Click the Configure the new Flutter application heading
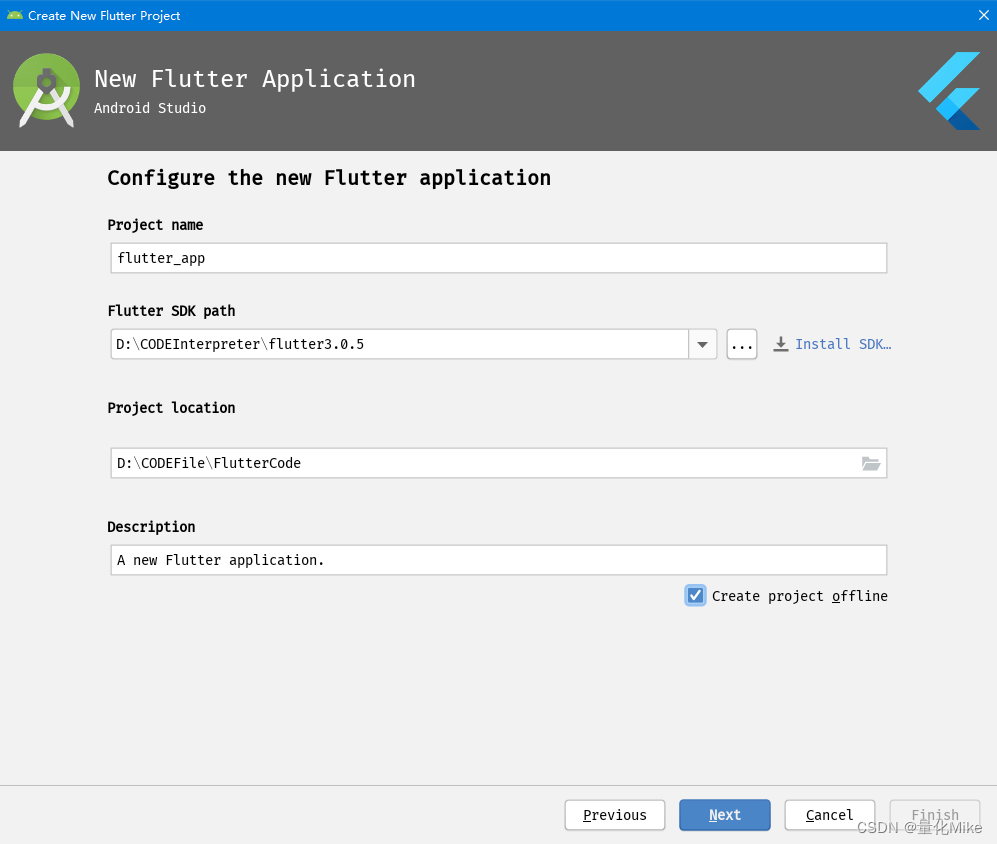The image size is (997, 844). (x=329, y=178)
